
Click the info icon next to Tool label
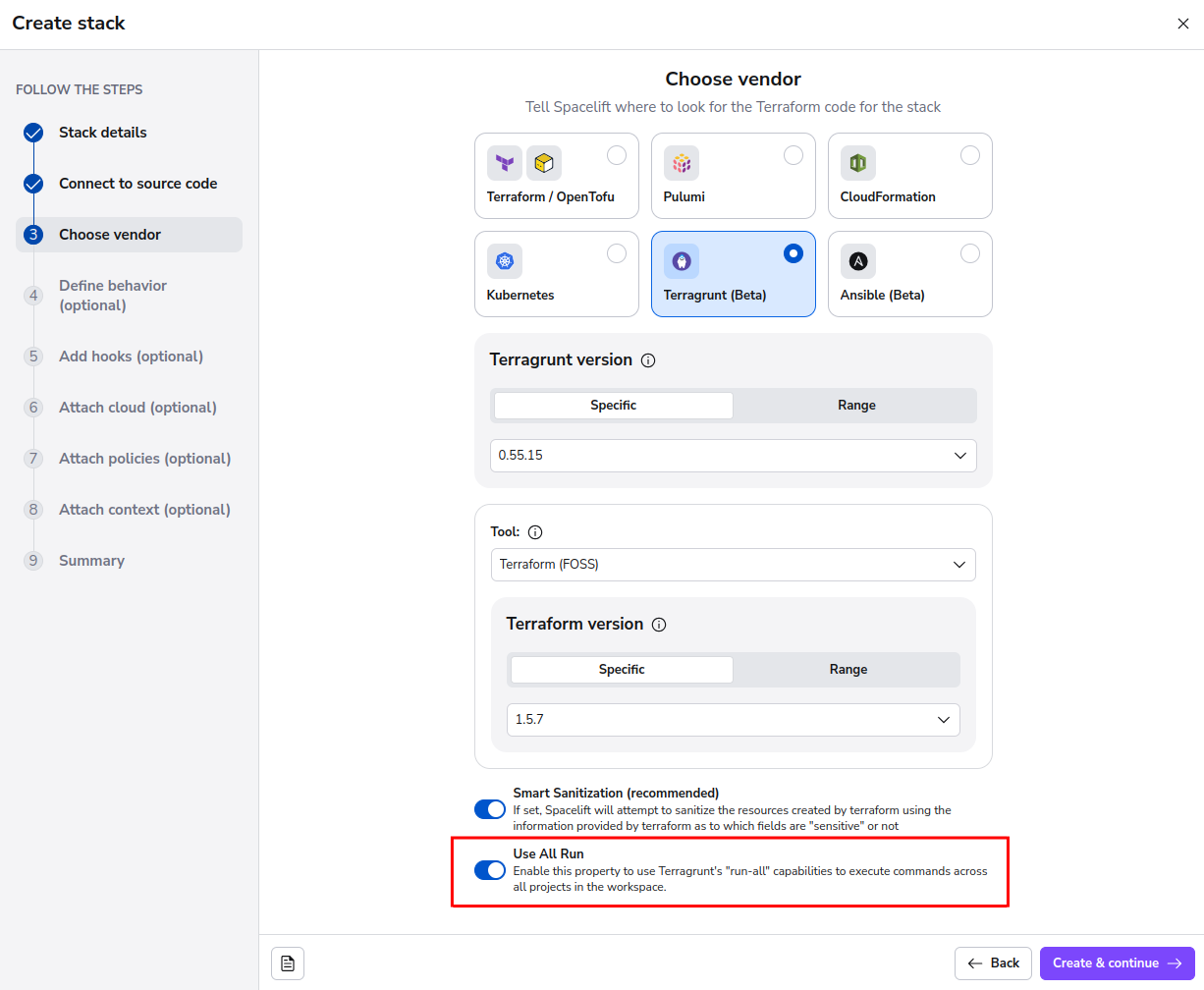[x=535, y=532]
